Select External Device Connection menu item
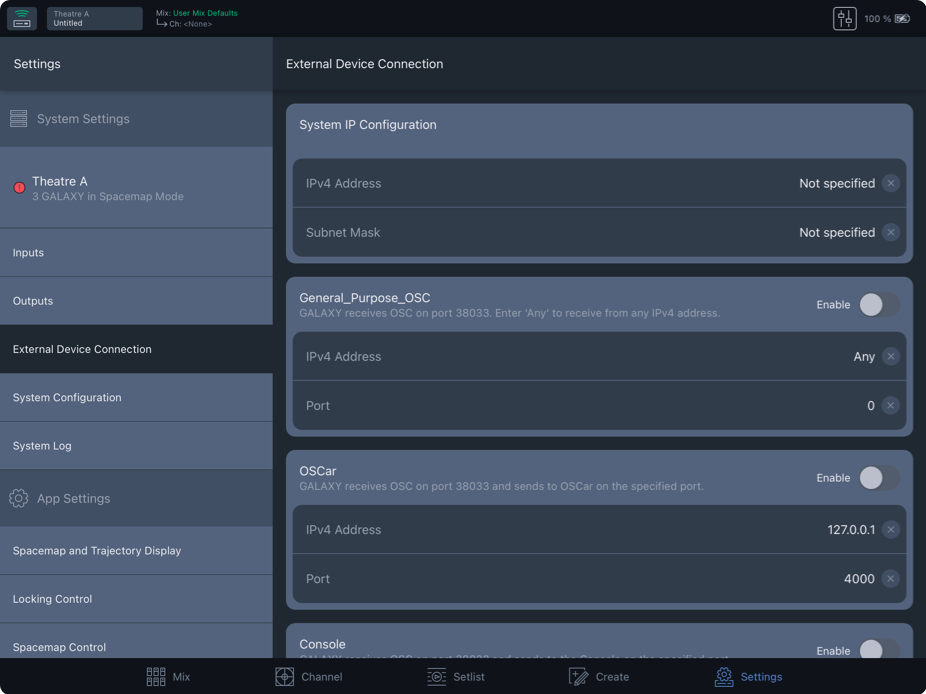 pos(136,349)
